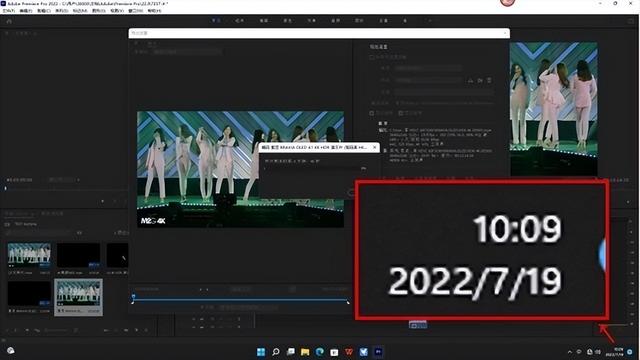Click the encoding progress bar
Image resolution: width=640 pixels, height=360 pixels.
(312, 169)
